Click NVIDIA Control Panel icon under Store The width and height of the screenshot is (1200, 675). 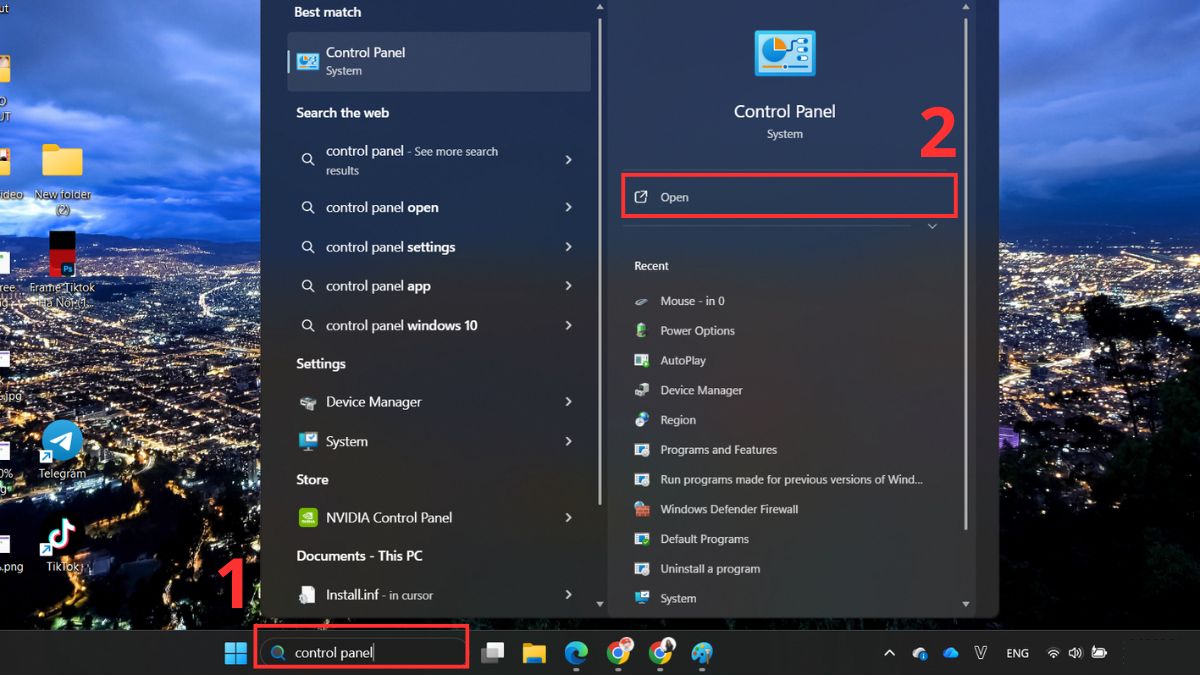308,517
